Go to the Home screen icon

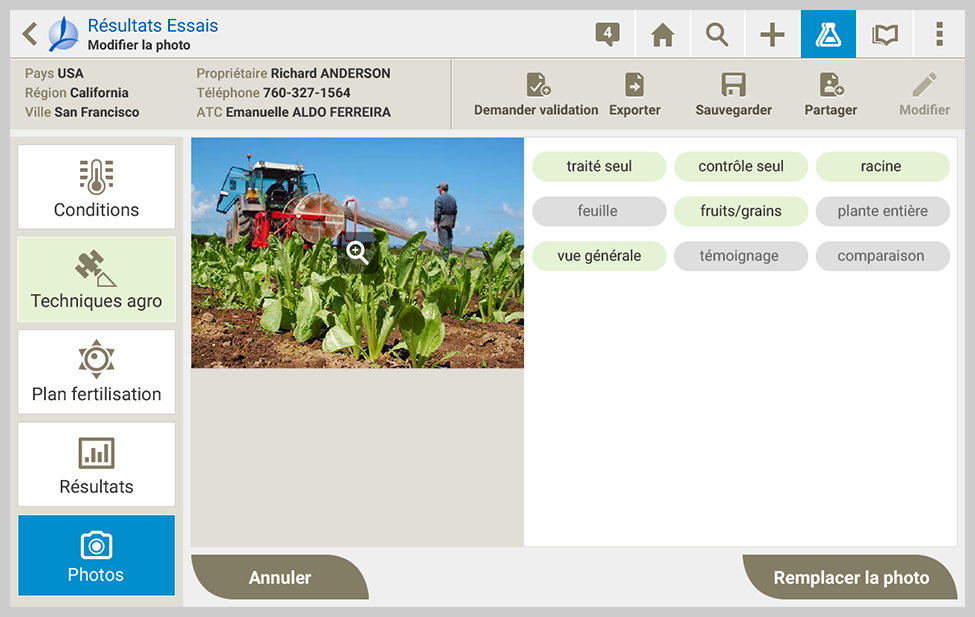click(x=662, y=35)
